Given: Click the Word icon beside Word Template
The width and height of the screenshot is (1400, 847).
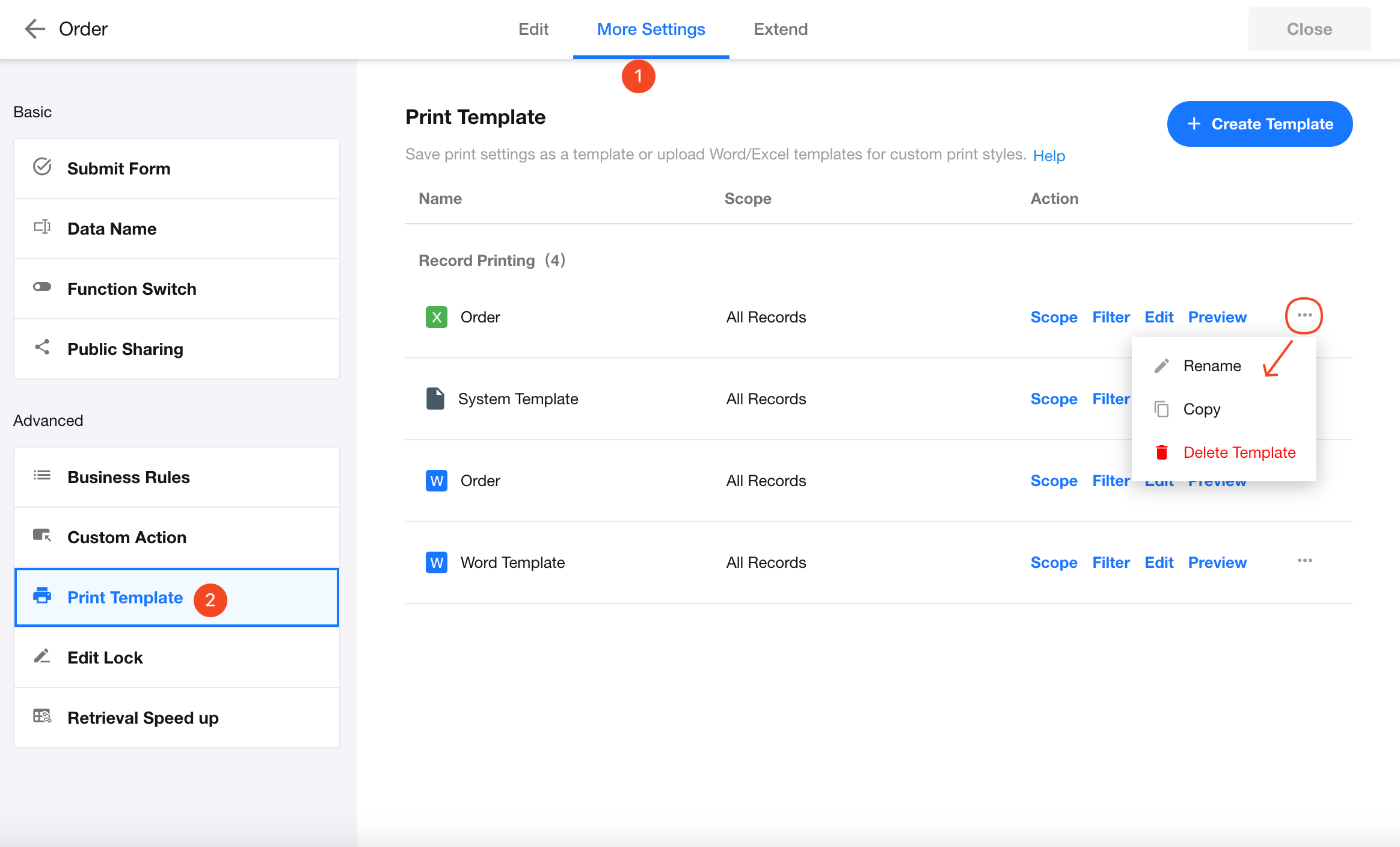Looking at the screenshot, I should tap(436, 562).
